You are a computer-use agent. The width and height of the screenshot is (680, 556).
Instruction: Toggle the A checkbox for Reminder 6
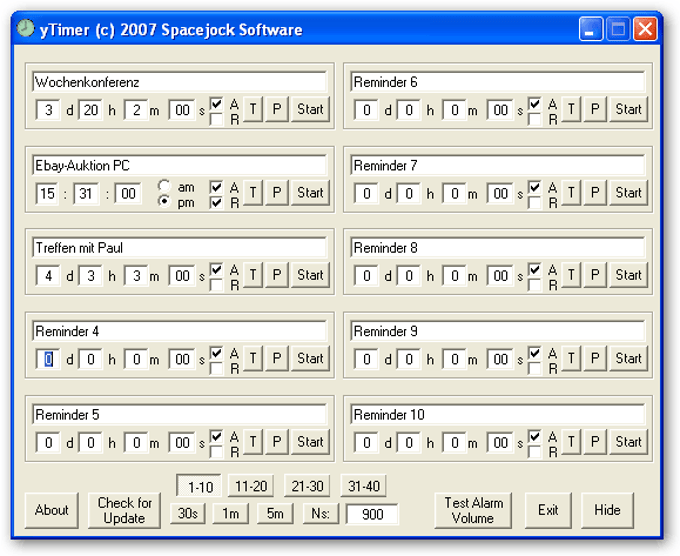click(x=534, y=104)
